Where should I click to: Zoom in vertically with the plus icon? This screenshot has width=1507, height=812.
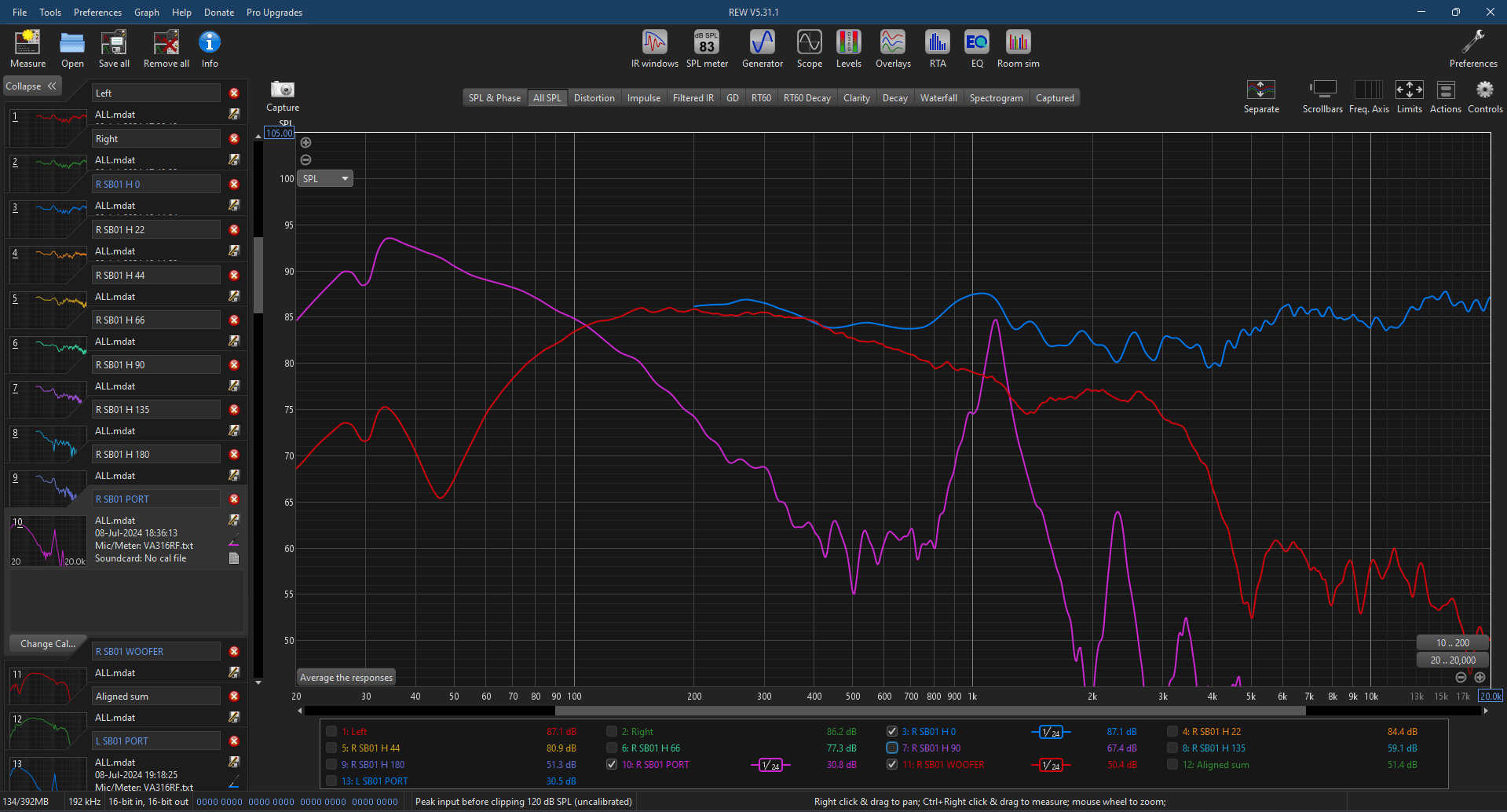click(x=306, y=142)
